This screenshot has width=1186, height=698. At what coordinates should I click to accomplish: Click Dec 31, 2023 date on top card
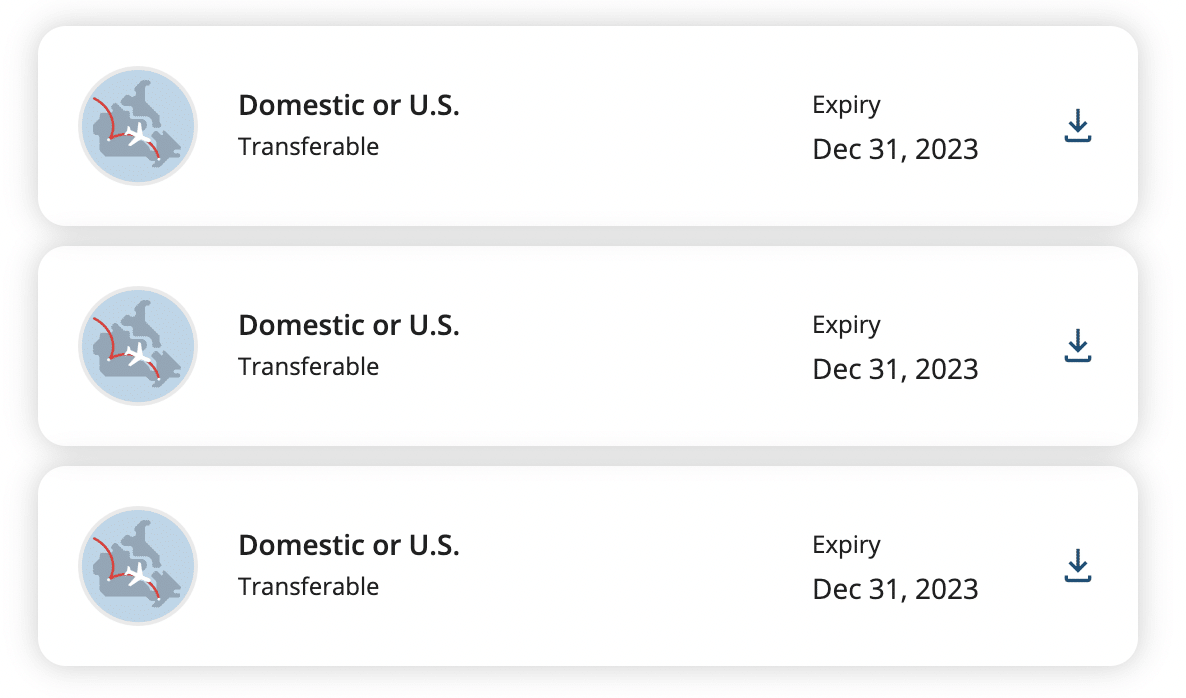click(x=895, y=150)
